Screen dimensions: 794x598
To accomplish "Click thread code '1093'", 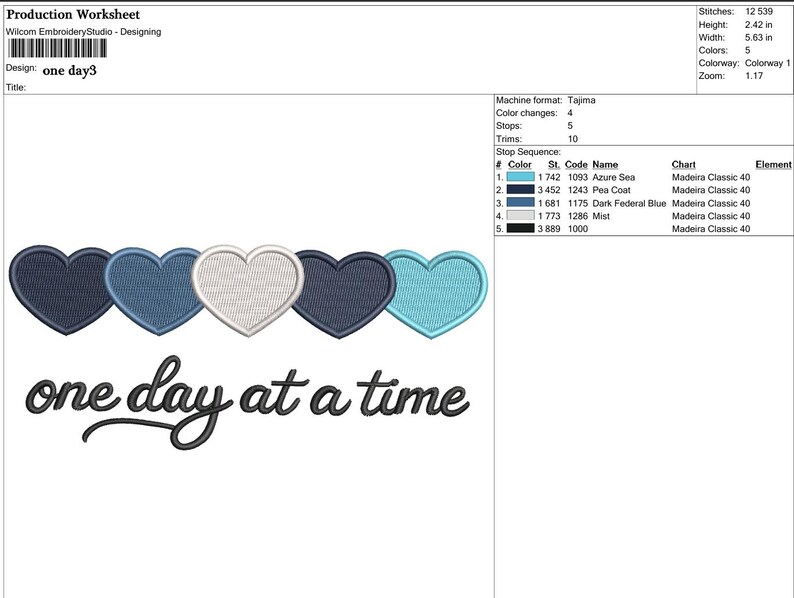I will point(578,177).
